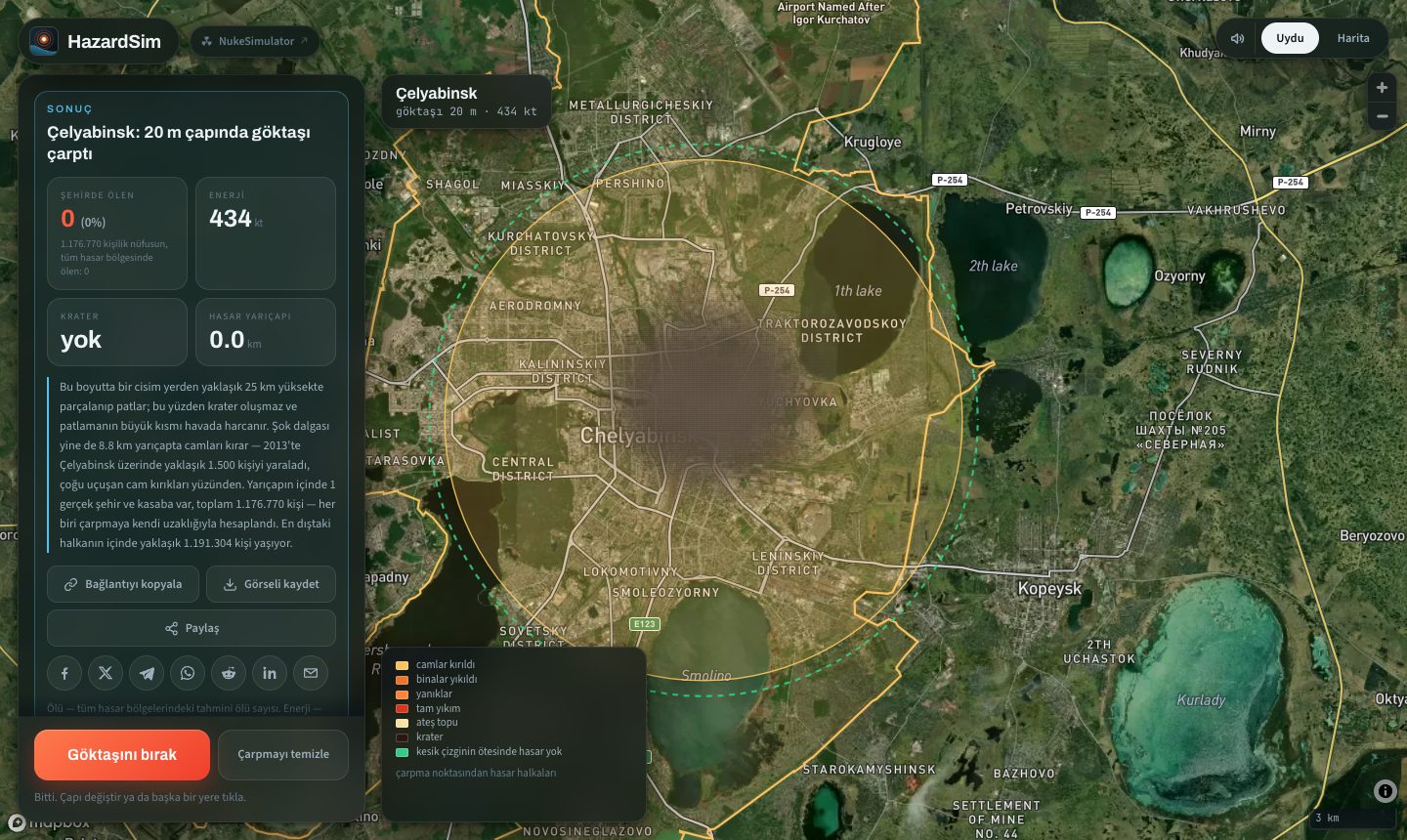This screenshot has width=1407, height=840.
Task: Share on LinkedIn icon
Action: 270,673
